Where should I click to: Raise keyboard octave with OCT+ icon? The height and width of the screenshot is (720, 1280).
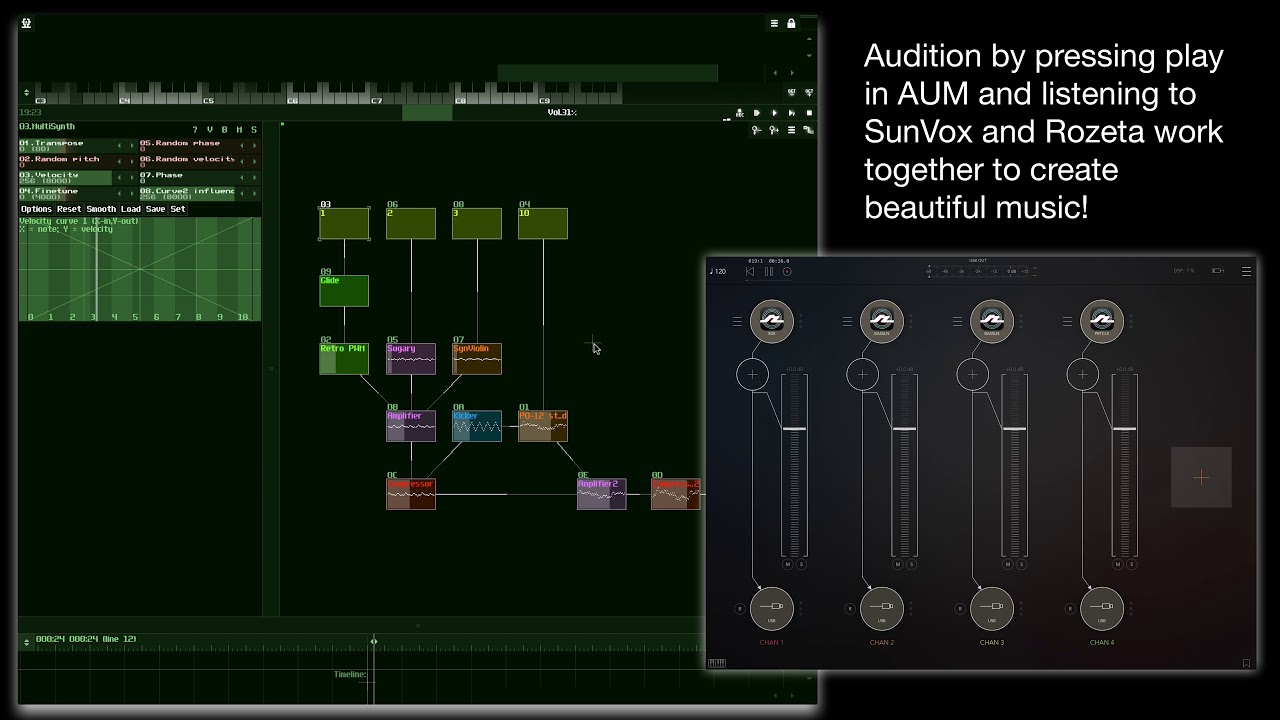pyautogui.click(x=809, y=92)
